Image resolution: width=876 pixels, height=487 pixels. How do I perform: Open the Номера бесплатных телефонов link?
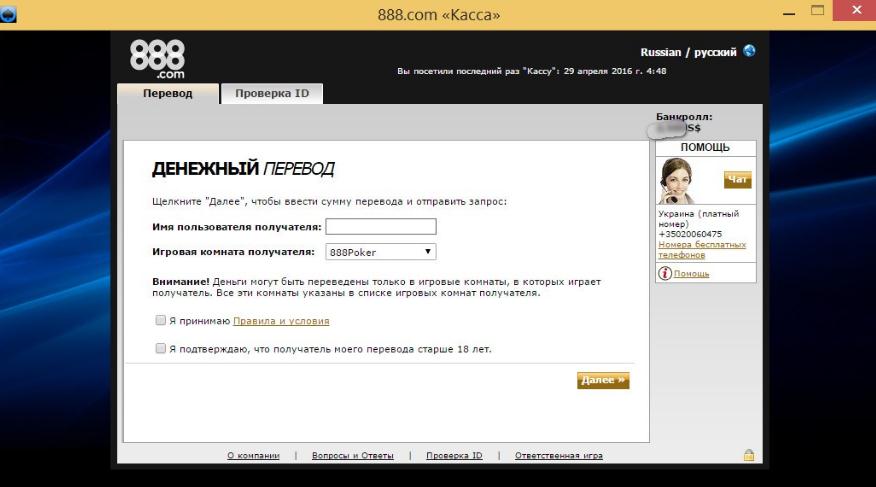click(701, 250)
